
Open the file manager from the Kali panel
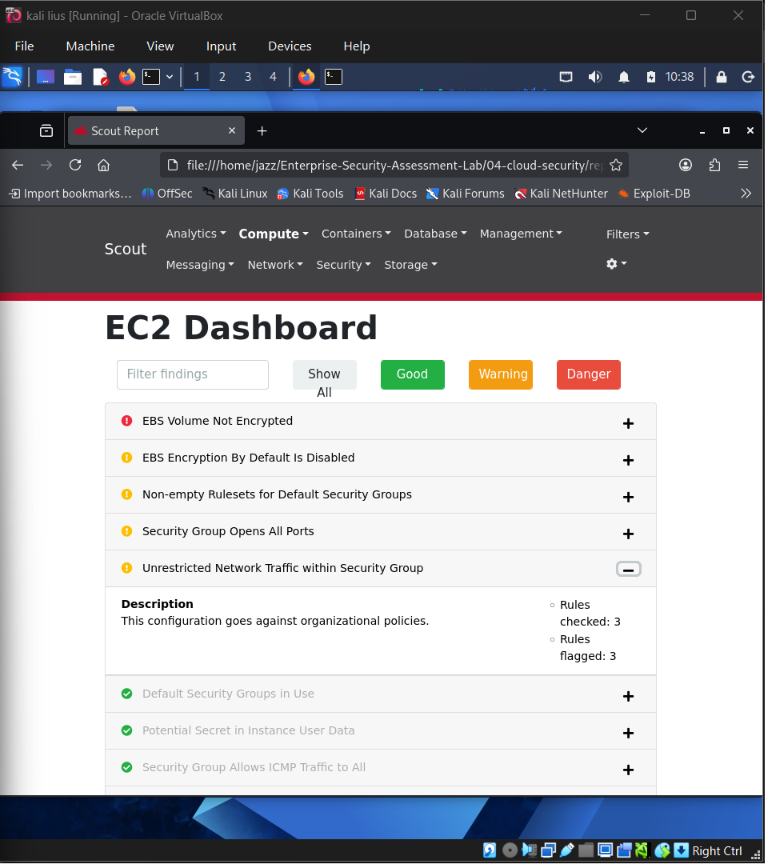(73, 77)
